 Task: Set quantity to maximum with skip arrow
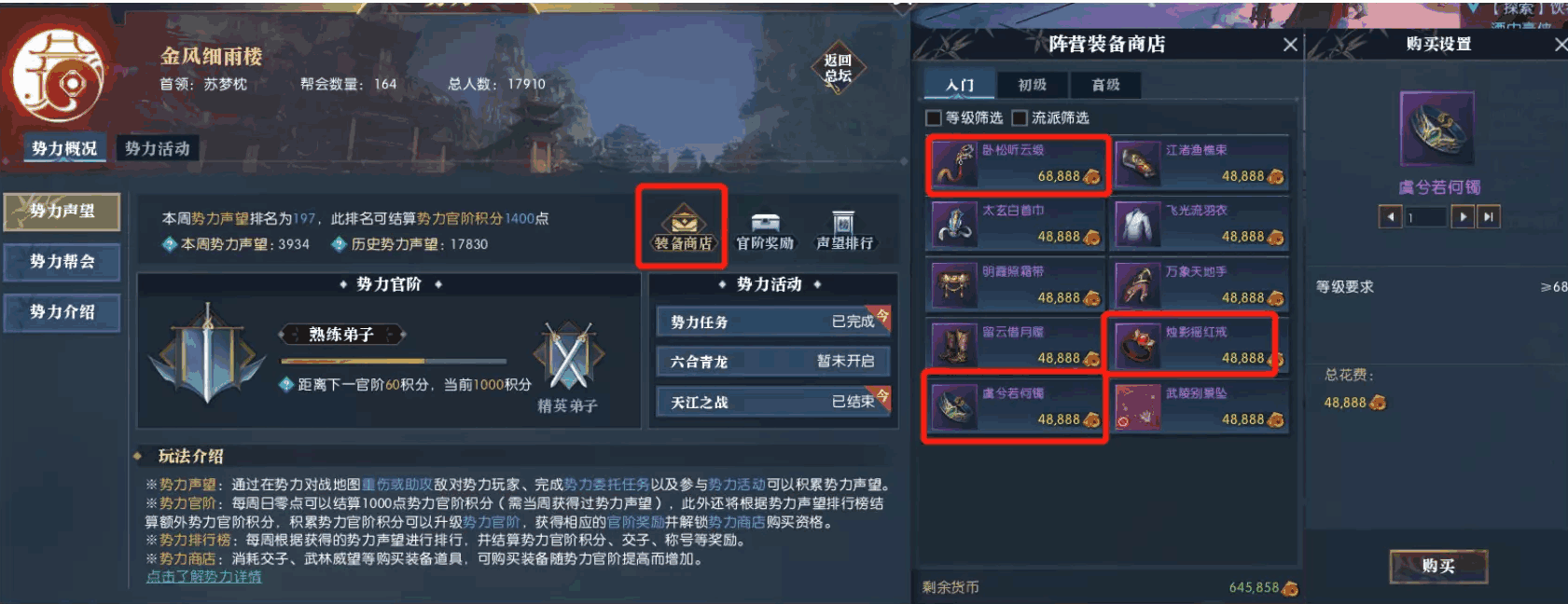coord(1489,217)
